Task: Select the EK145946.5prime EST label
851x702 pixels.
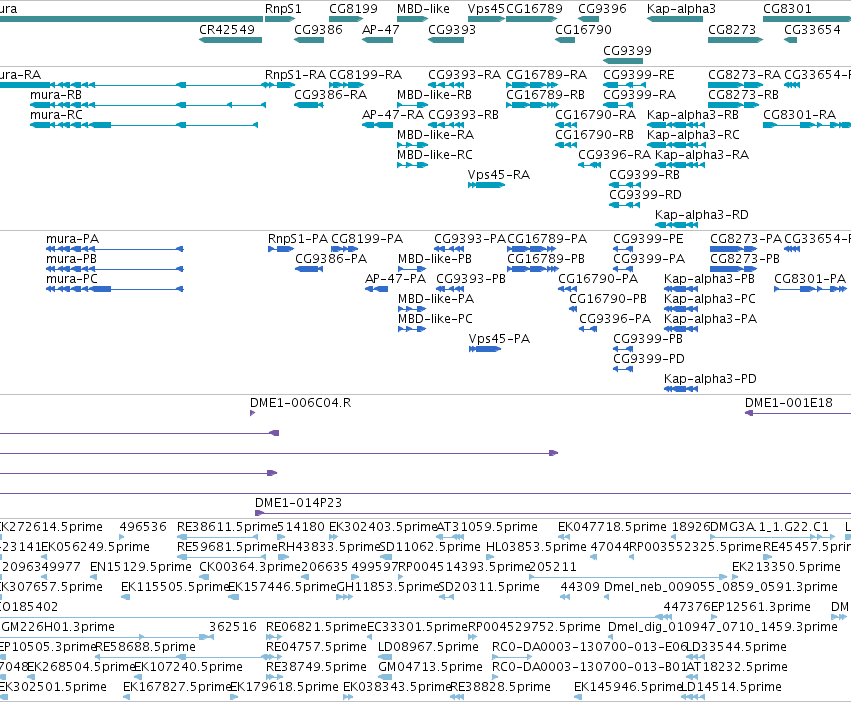Action: [628, 687]
